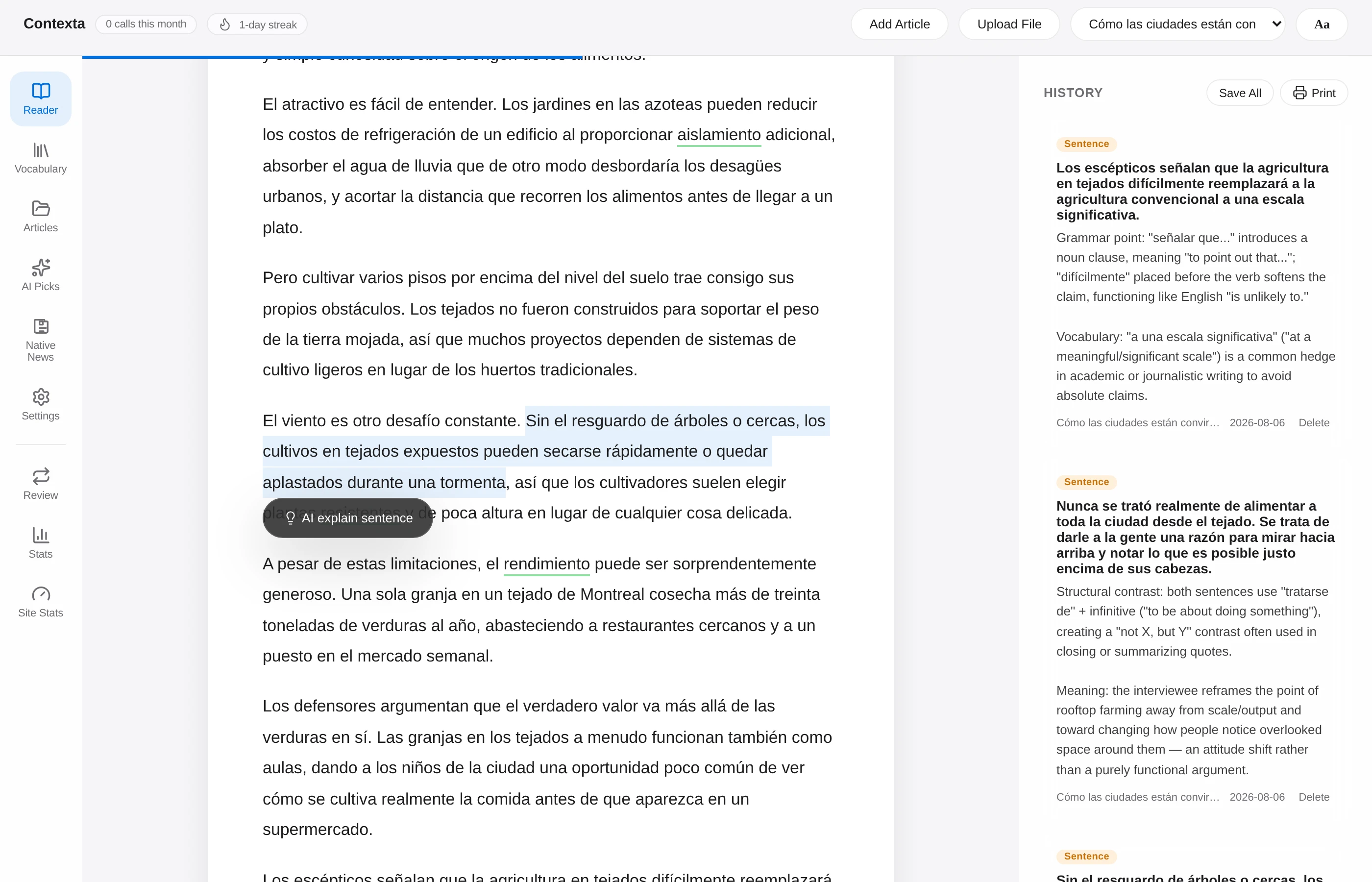Open the Native News icon
The height and width of the screenshot is (882, 1372).
pos(41,326)
